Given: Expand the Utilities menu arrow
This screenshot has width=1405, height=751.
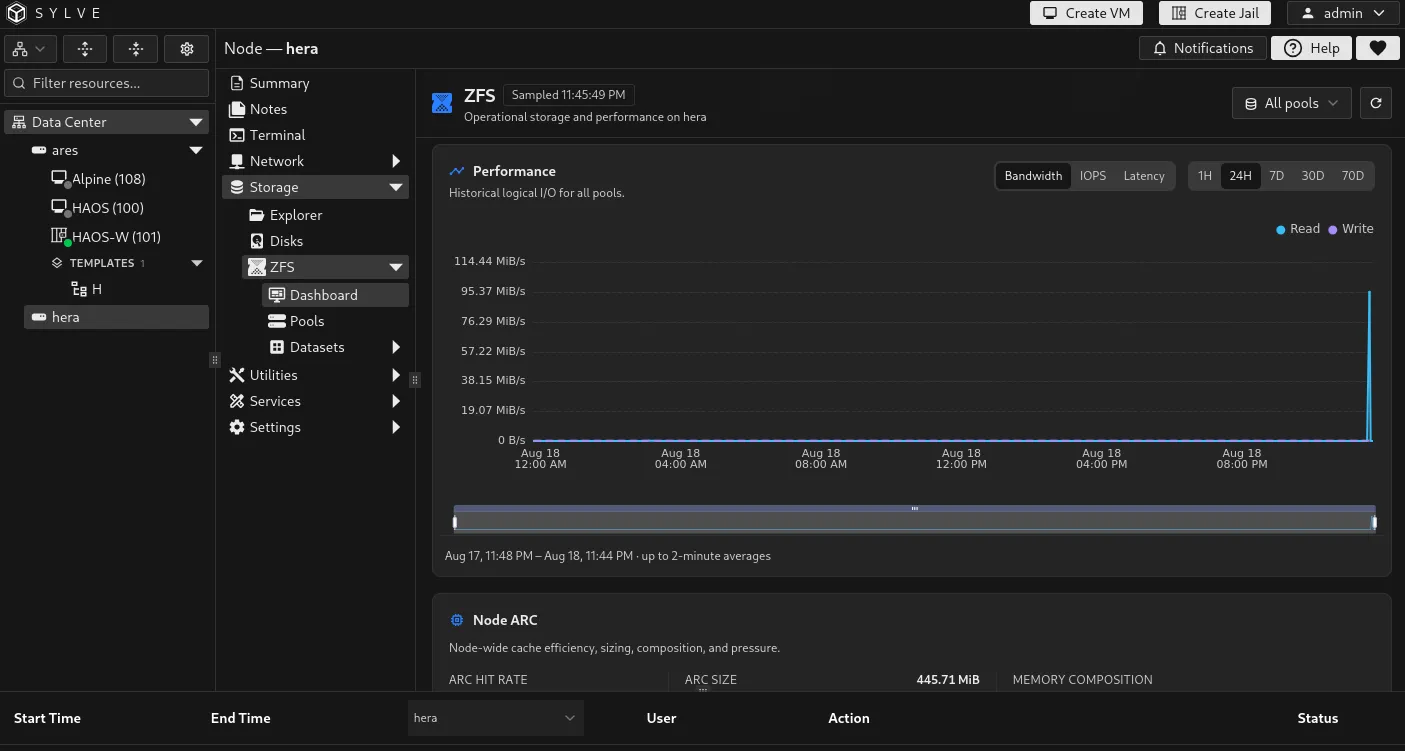Looking at the screenshot, I should [x=396, y=375].
